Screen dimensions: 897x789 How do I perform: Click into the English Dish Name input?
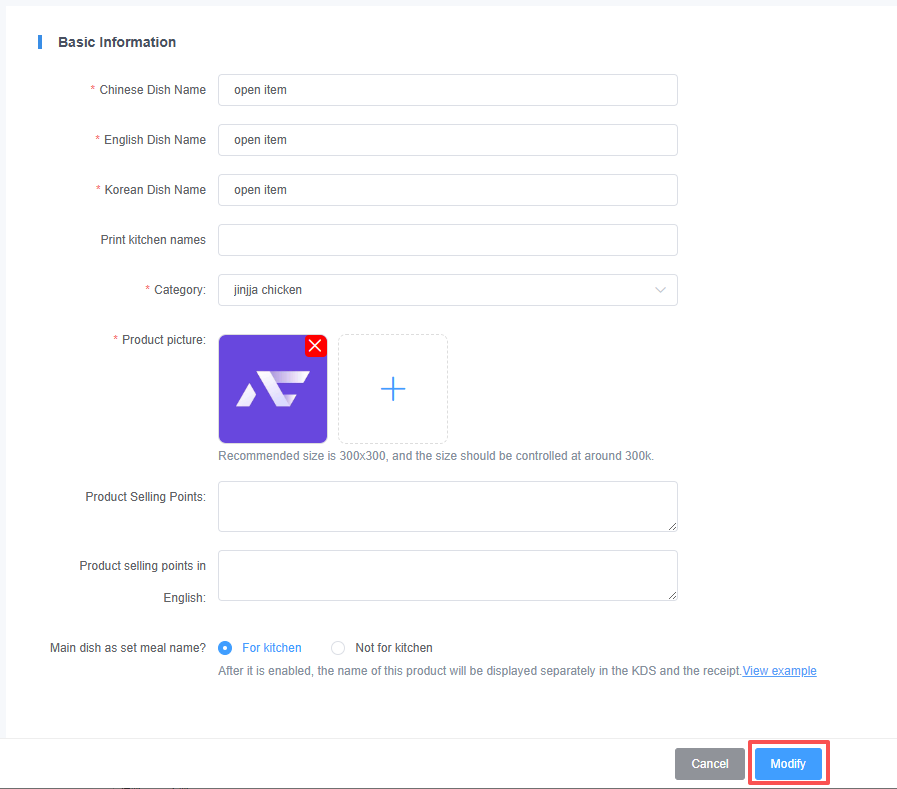click(447, 140)
